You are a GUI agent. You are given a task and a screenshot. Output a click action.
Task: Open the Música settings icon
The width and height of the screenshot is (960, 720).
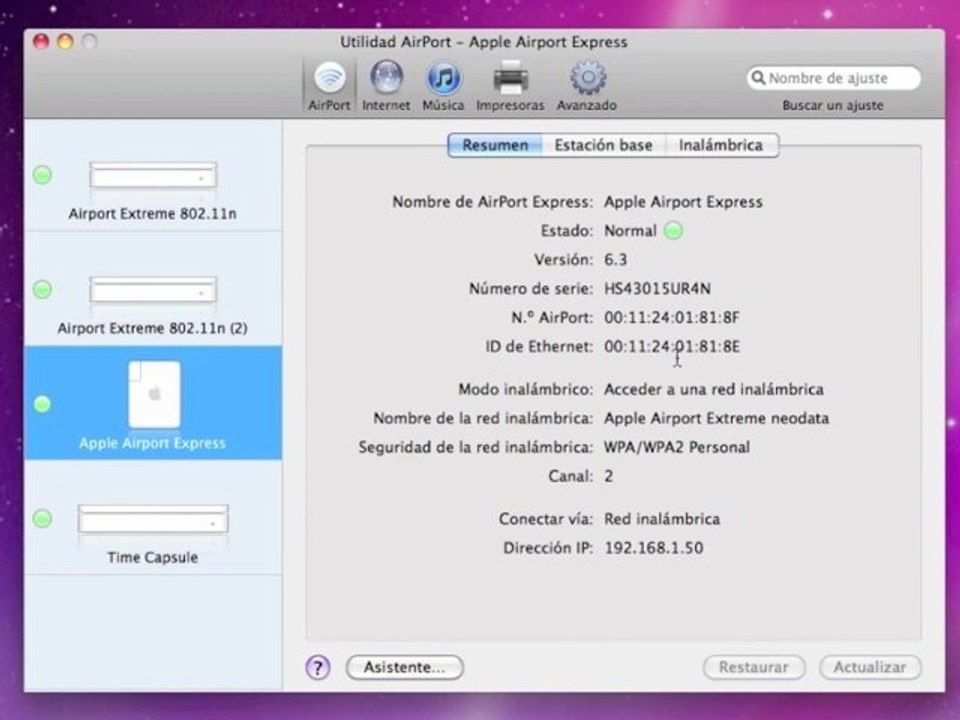pos(443,86)
